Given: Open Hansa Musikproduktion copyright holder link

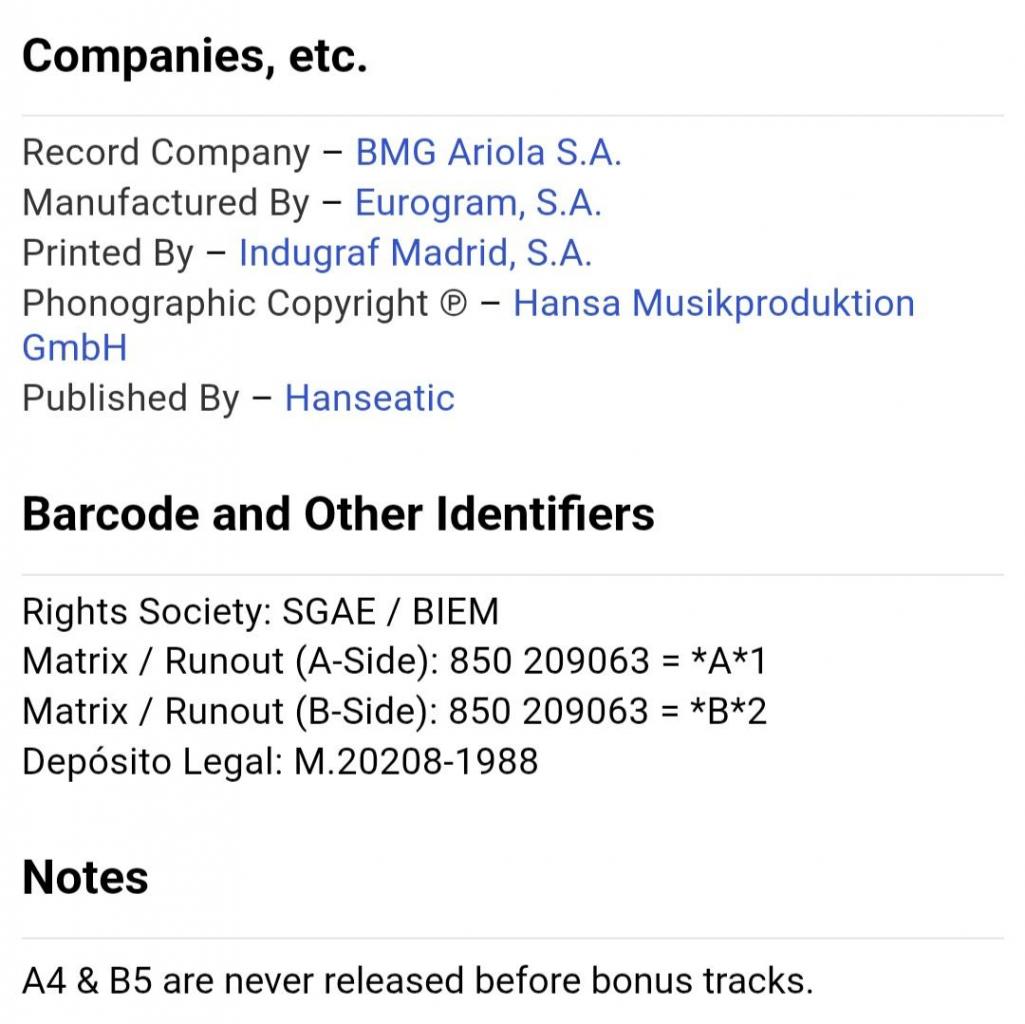Looking at the screenshot, I should pos(713,303).
